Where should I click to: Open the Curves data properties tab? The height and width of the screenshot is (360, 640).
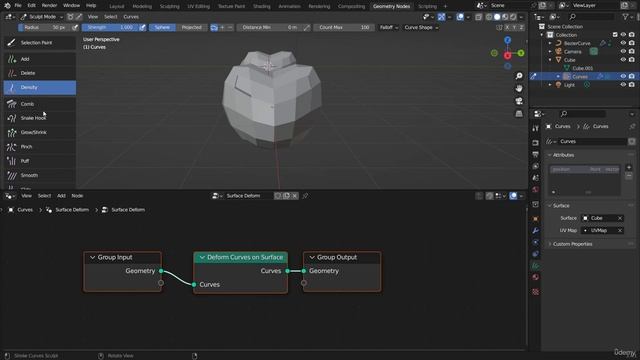point(536,266)
